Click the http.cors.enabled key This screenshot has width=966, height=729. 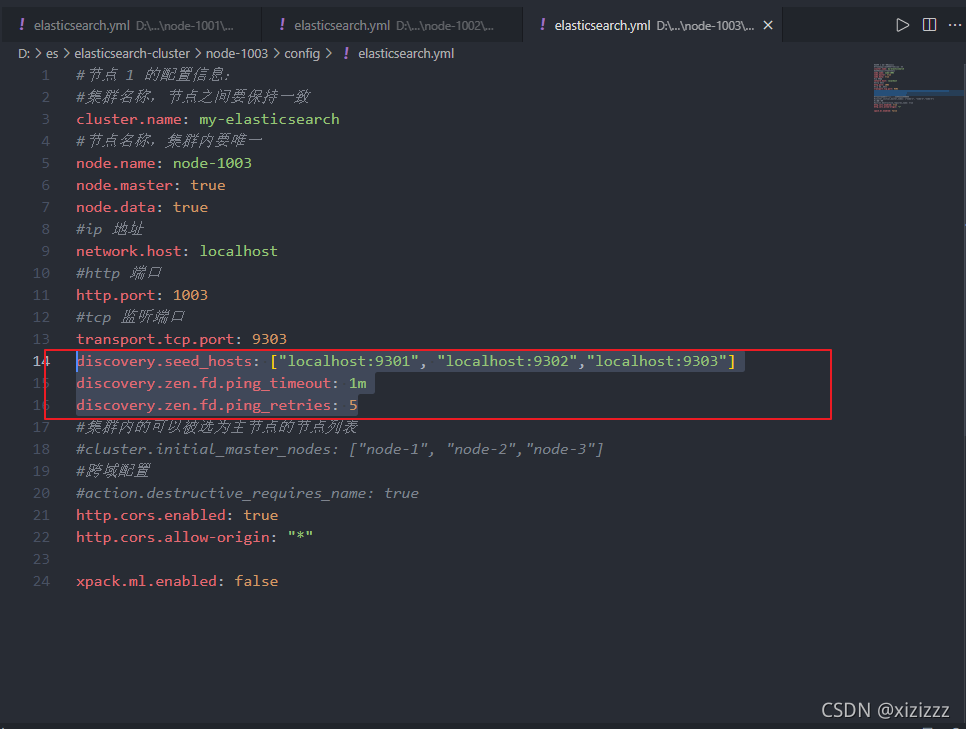point(151,515)
